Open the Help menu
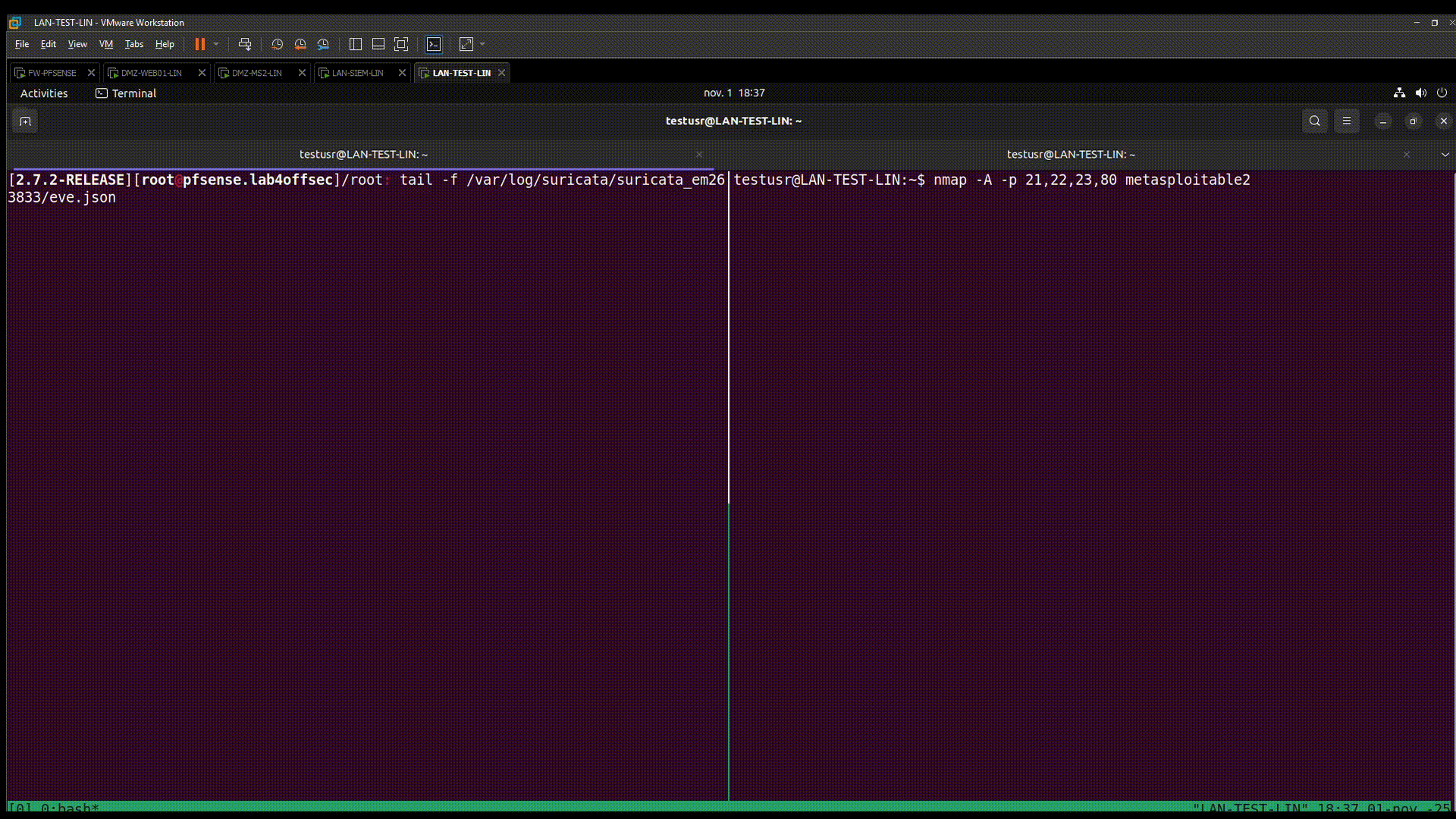 [165, 44]
